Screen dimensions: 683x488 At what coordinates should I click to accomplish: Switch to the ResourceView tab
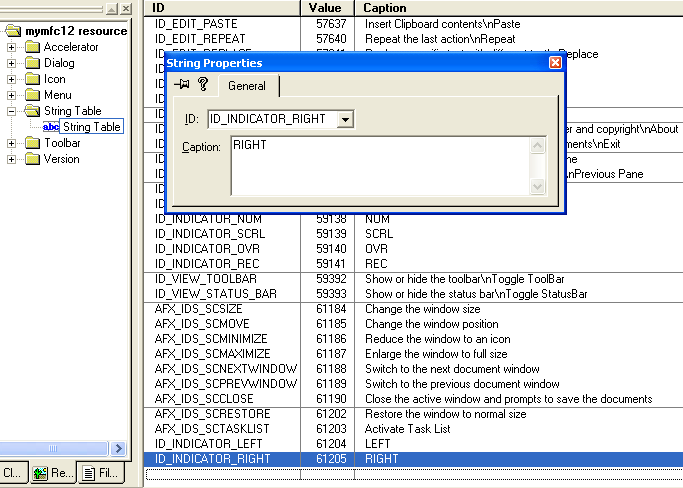(x=50, y=472)
